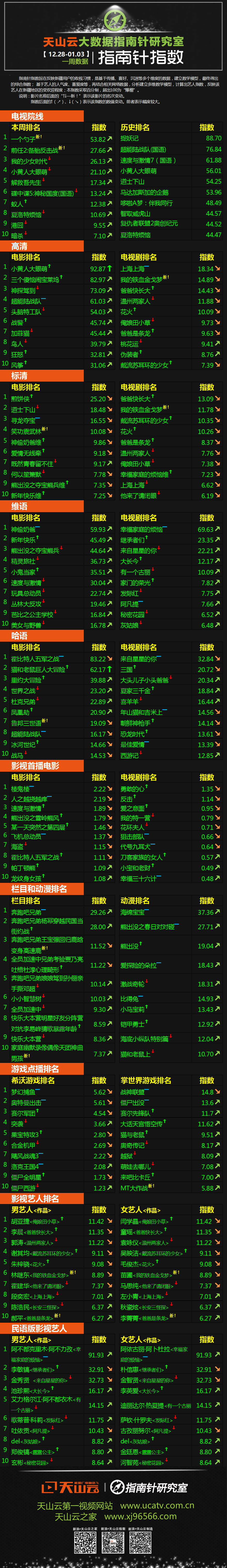Select the 哈语 section header
Screen dimensions: 227x1568
(x=42, y=635)
